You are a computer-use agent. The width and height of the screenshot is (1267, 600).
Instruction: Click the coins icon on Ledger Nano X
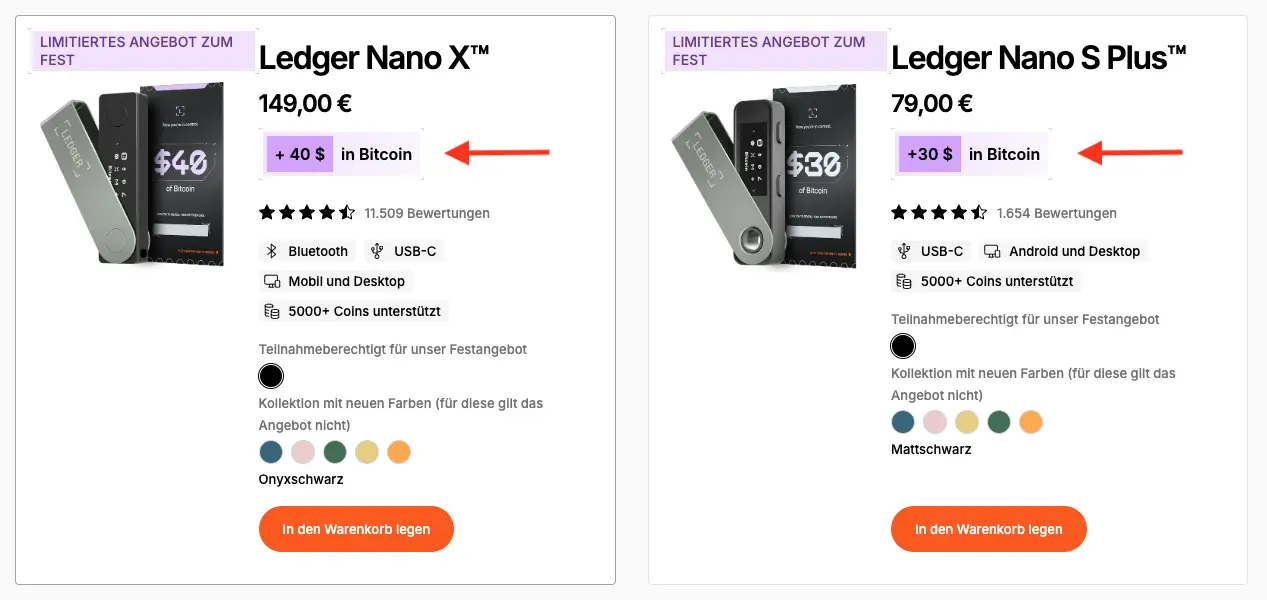tap(271, 311)
